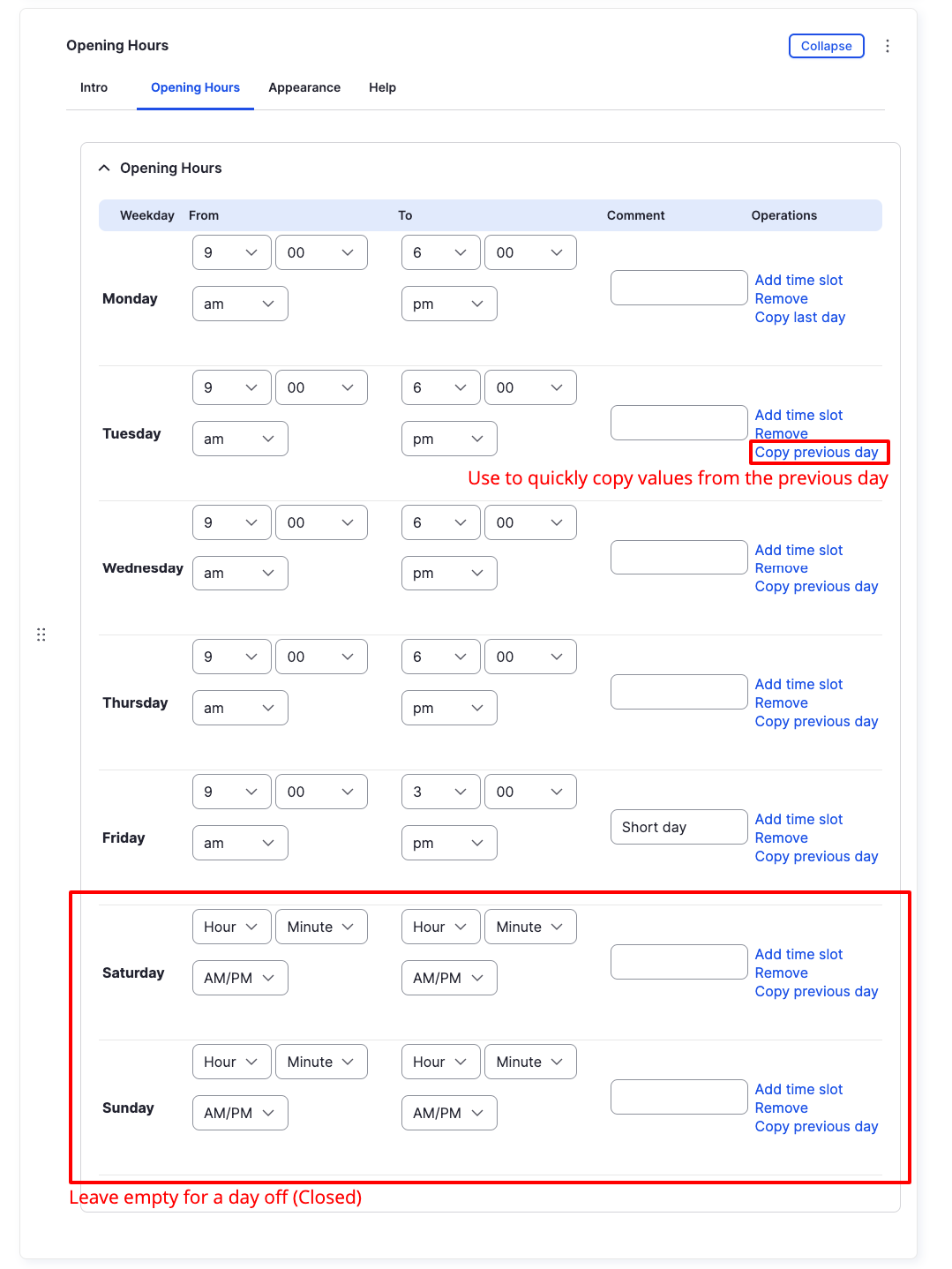The image size is (952, 1269).
Task: Open the Help tab
Action: (382, 87)
